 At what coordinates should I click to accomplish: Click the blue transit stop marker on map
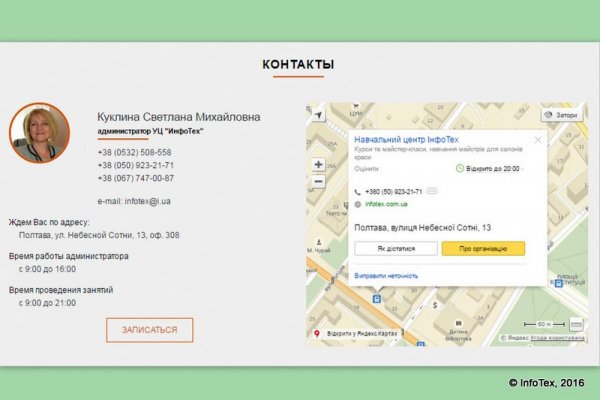pyautogui.click(x=376, y=297)
